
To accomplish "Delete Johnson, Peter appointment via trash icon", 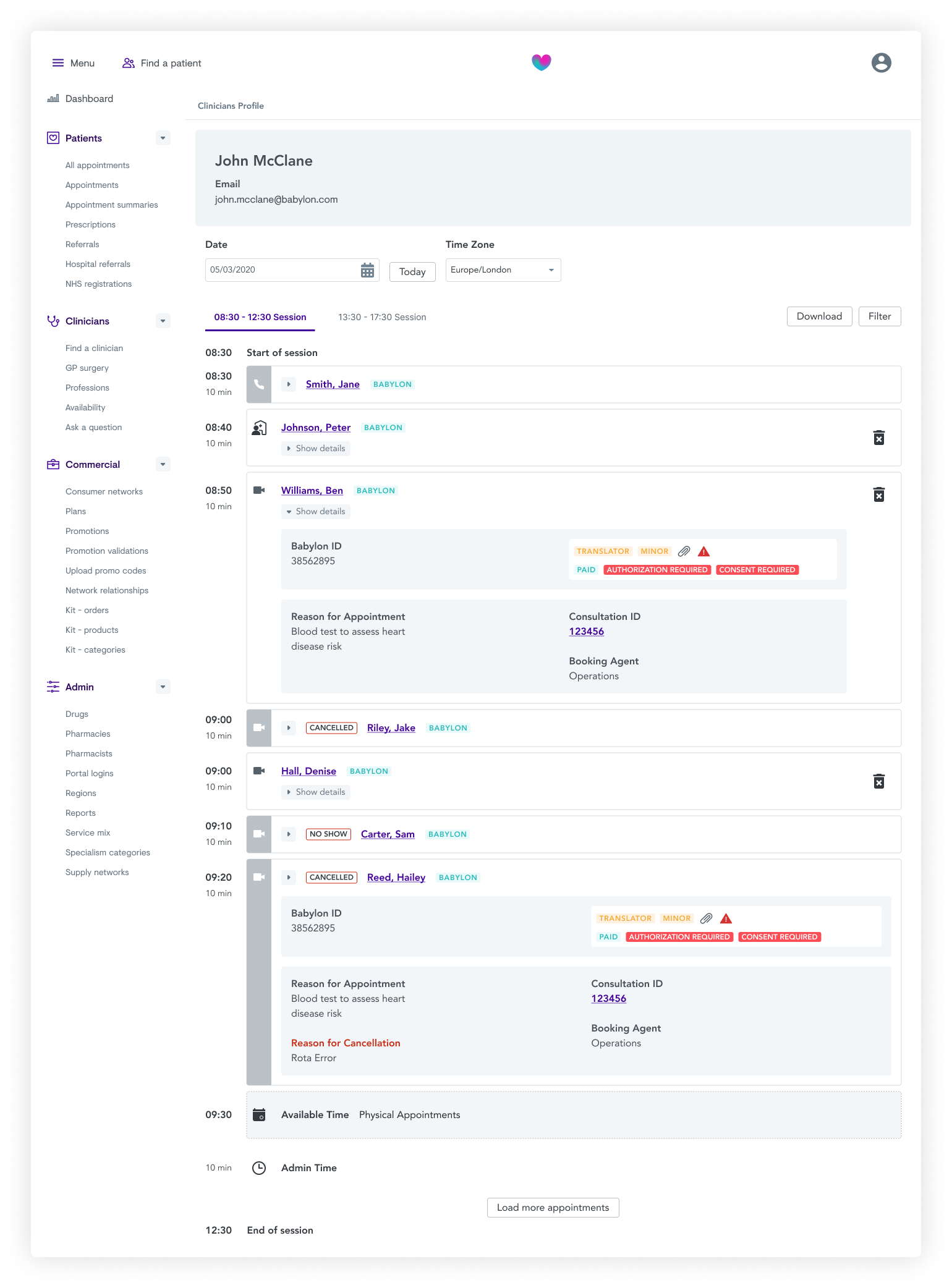I will pos(878,438).
